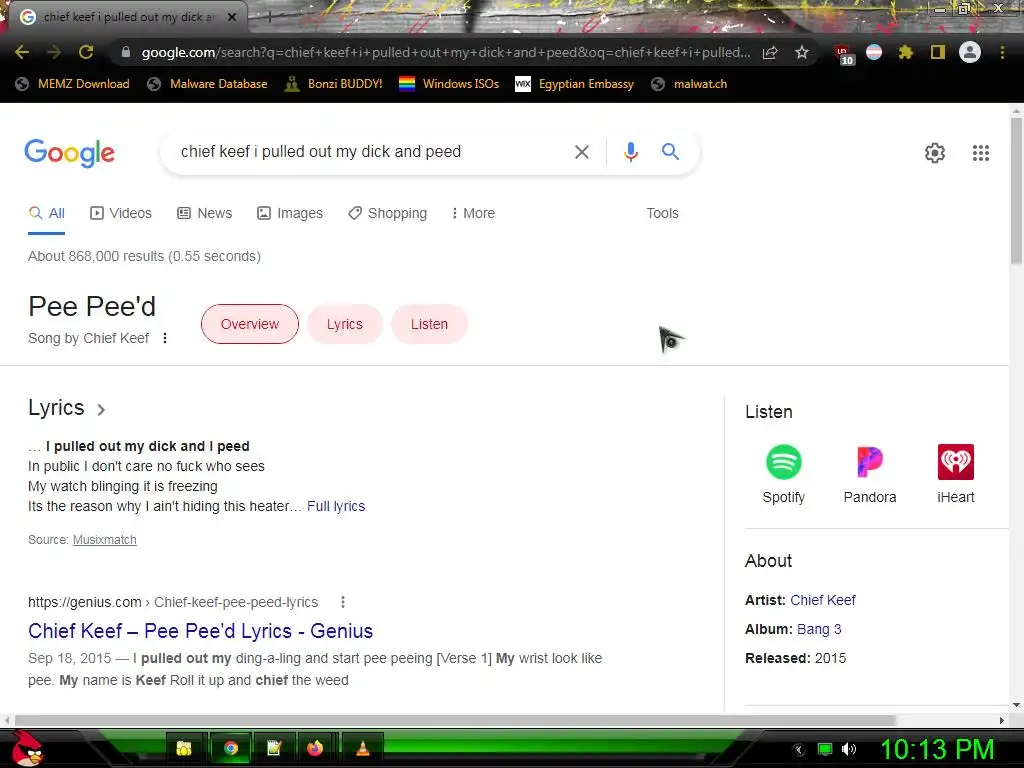Open the puzzle-piece Extensions menu
The width and height of the screenshot is (1024, 768).
click(x=905, y=52)
